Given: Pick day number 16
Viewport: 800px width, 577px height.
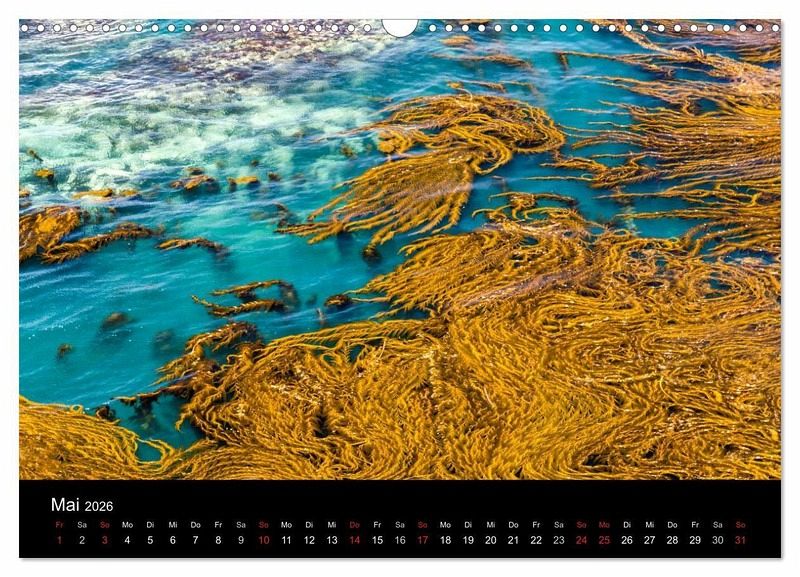Looking at the screenshot, I should tap(400, 540).
